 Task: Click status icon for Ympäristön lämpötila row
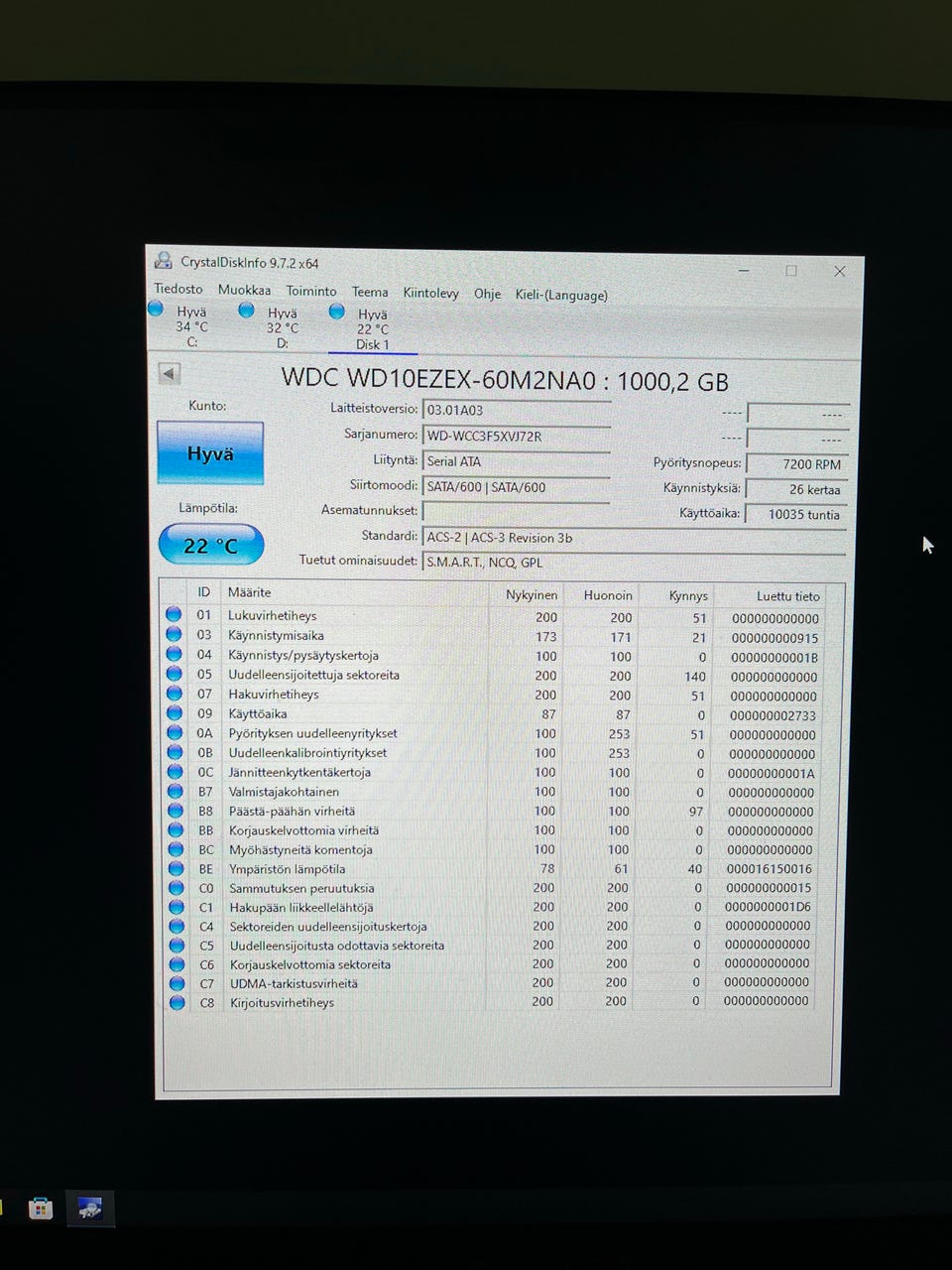pos(176,868)
